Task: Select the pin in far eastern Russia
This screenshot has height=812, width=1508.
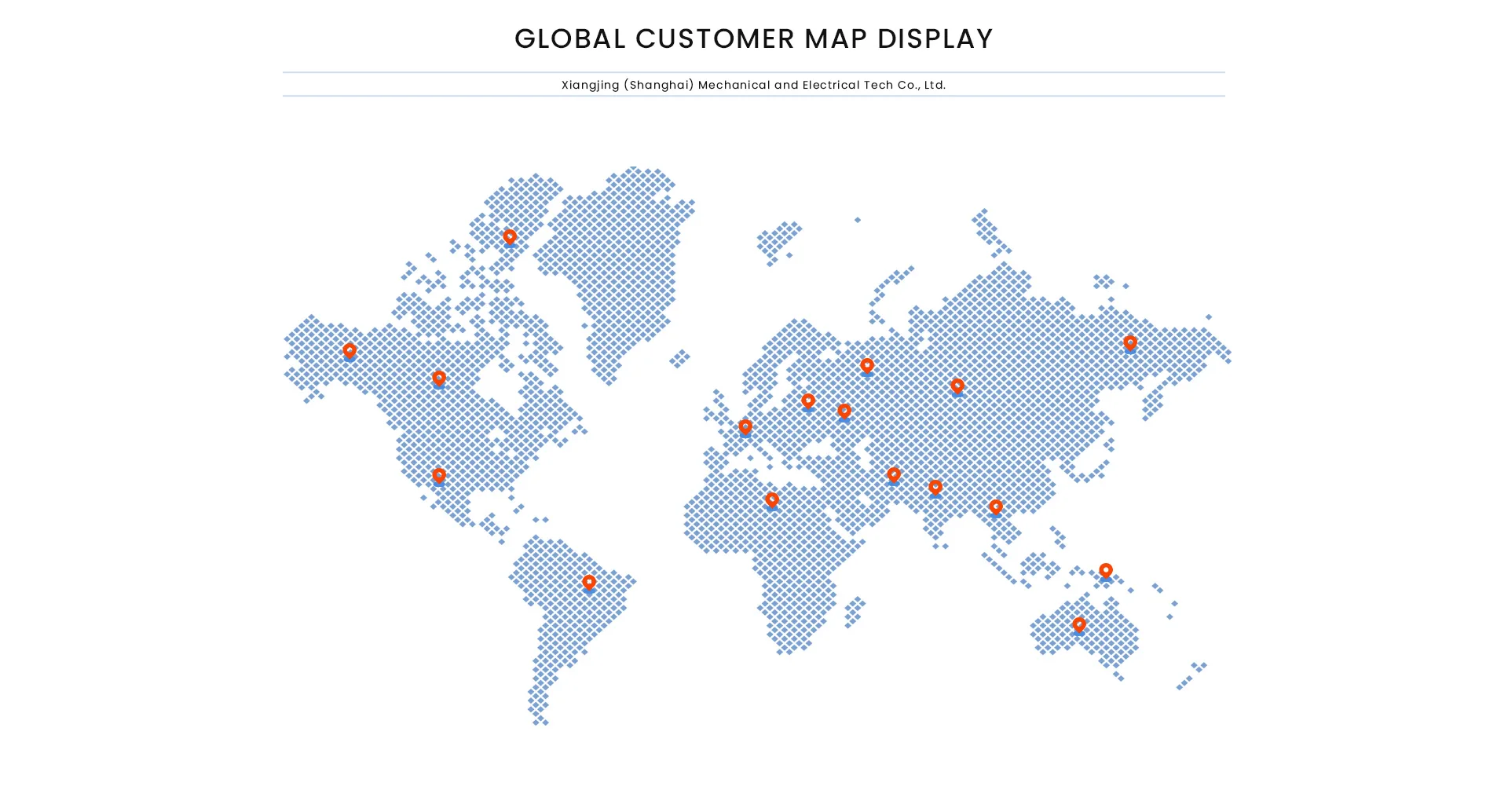Action: [1130, 343]
